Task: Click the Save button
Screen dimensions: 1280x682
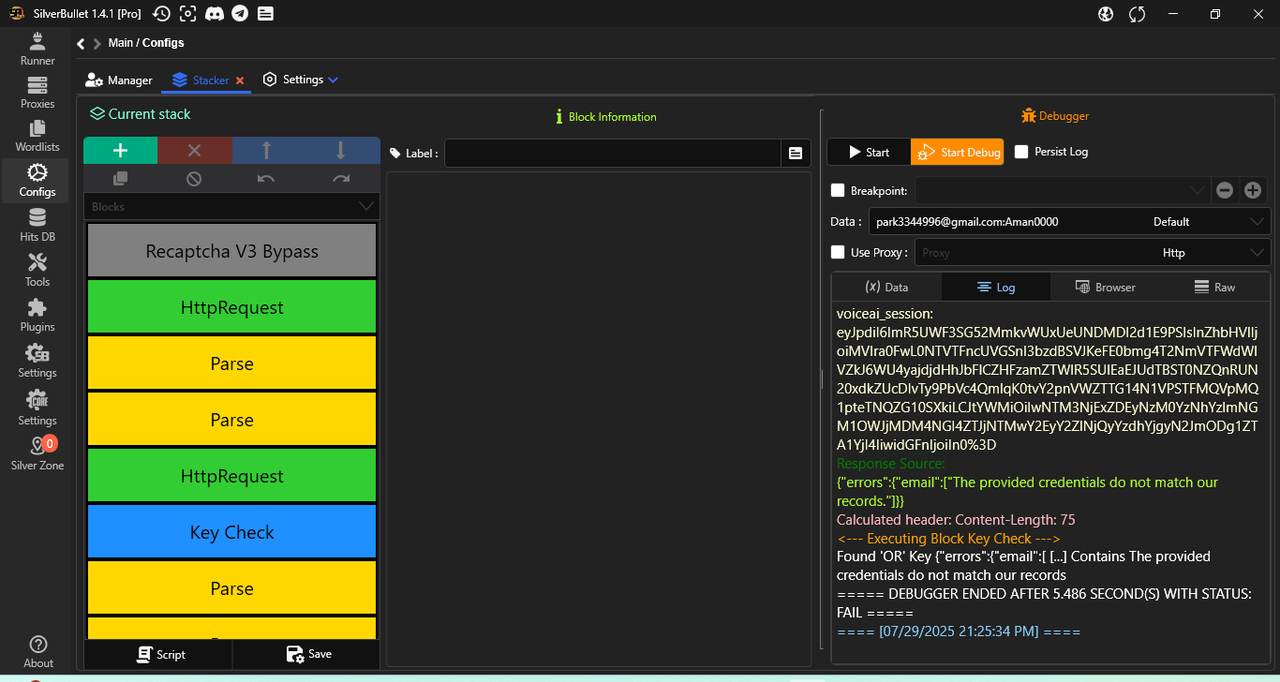Action: pyautogui.click(x=308, y=654)
